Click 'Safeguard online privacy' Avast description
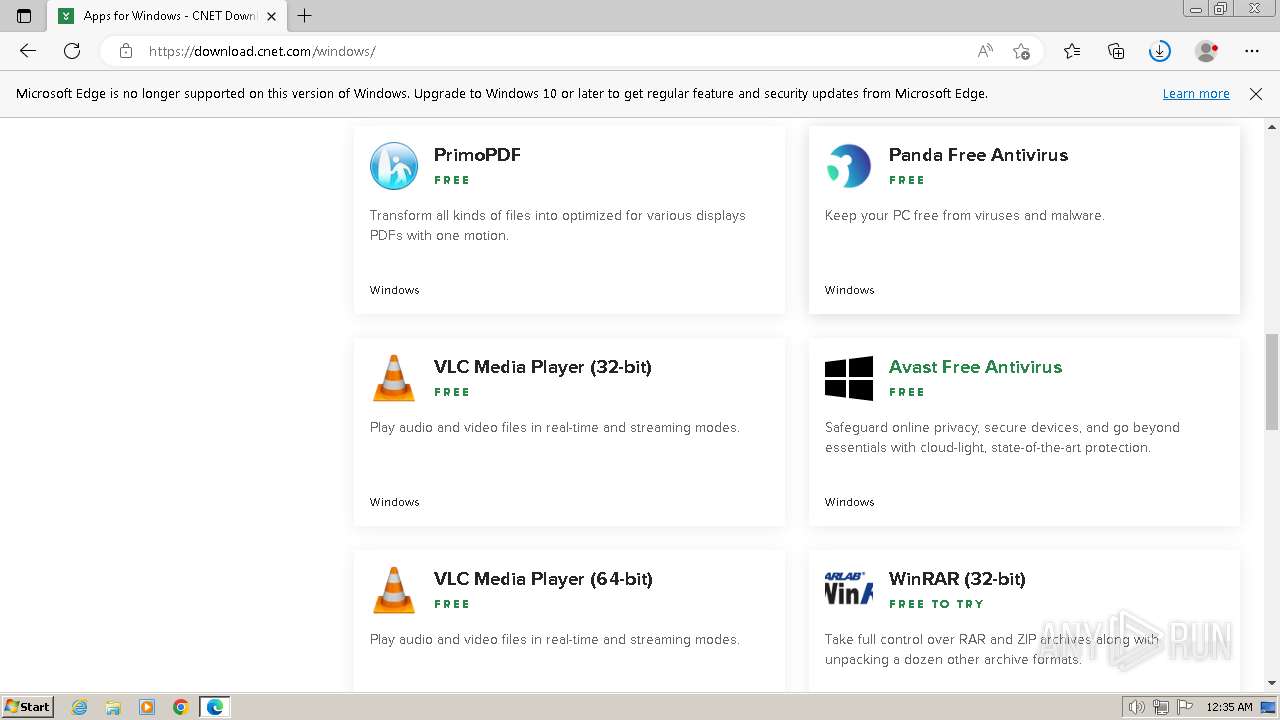This screenshot has height=720, width=1280. [x=1002, y=437]
